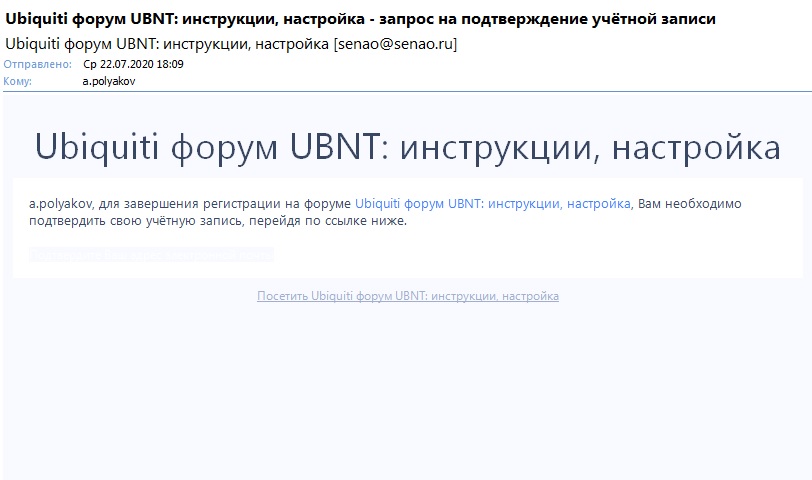Follow the 'Посетить Ubiquiti форум UBNT' footer link
The image size is (812, 480).
click(x=408, y=296)
